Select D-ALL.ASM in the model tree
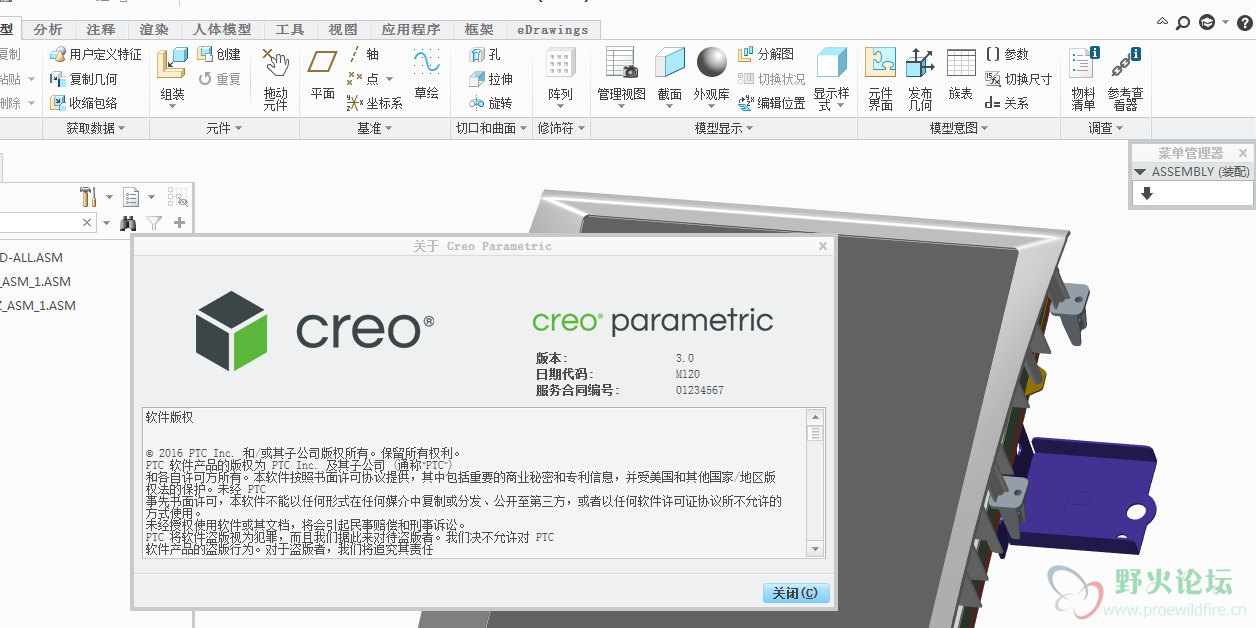 [31, 257]
